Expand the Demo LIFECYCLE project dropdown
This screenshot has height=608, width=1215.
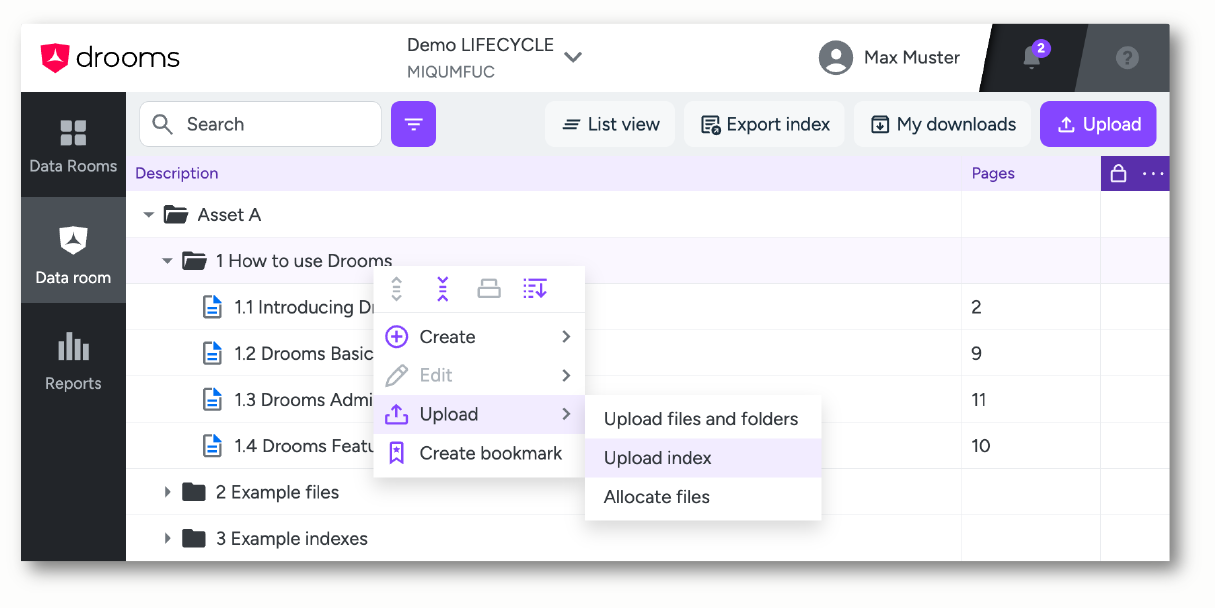(x=573, y=57)
